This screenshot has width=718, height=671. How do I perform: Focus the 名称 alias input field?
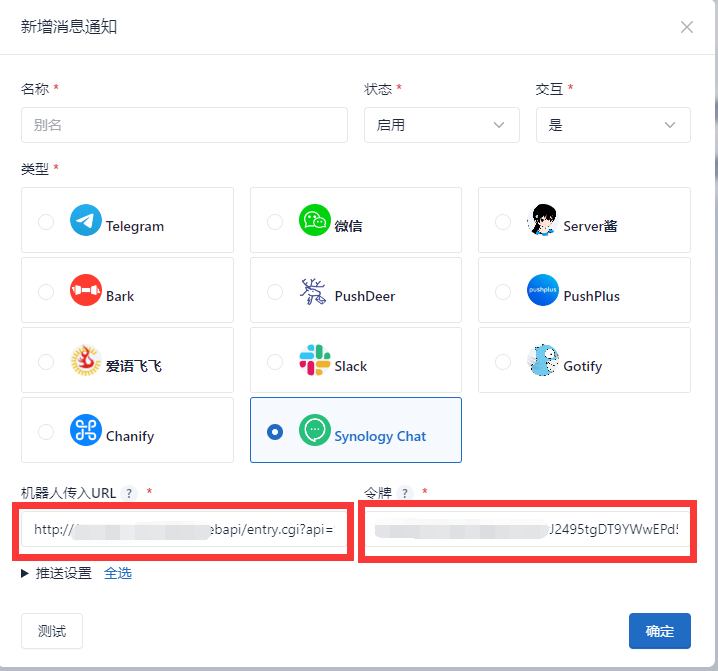[184, 125]
